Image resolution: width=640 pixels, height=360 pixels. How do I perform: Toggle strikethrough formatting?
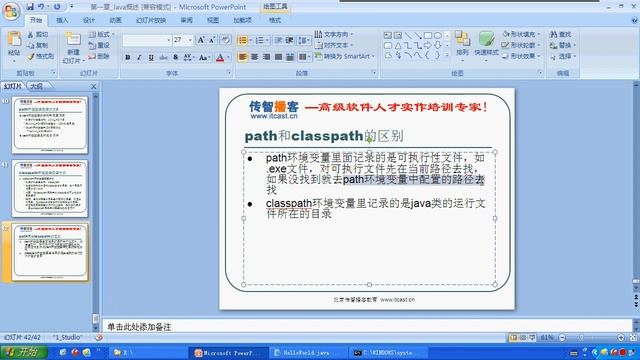(163, 58)
